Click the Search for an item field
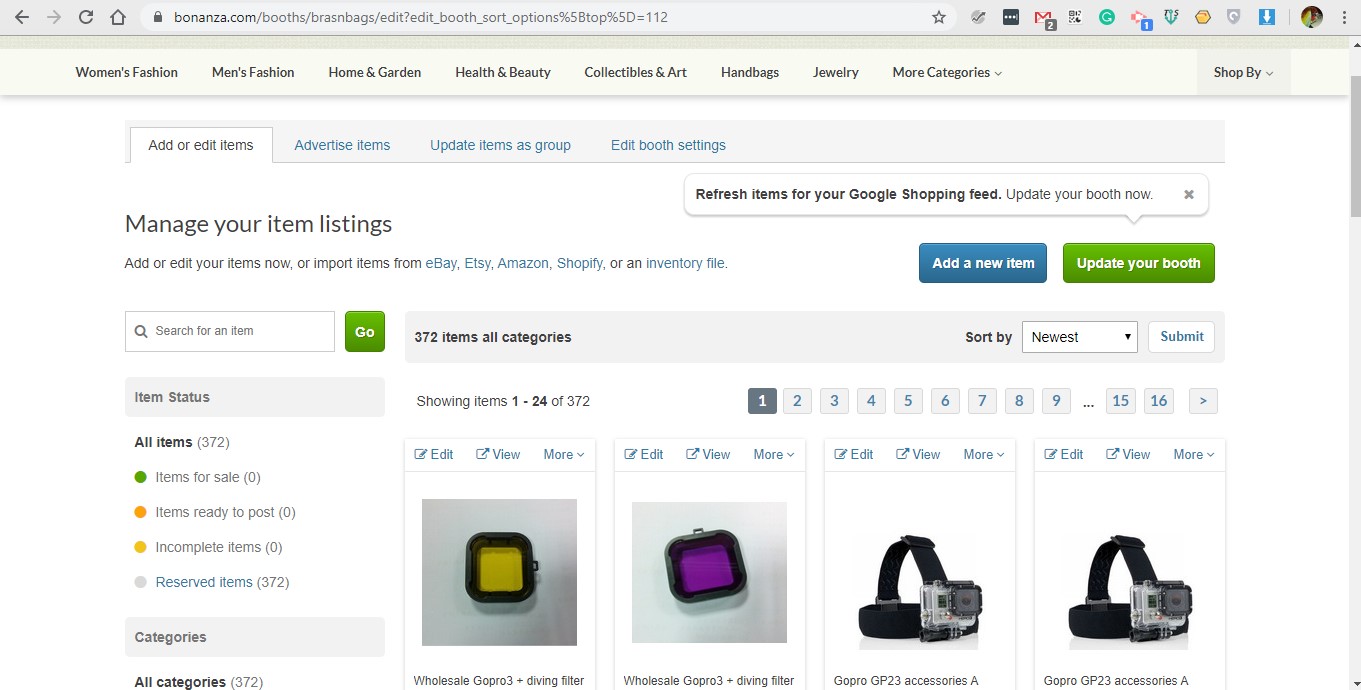Viewport: 1361px width, 690px height. [x=230, y=331]
